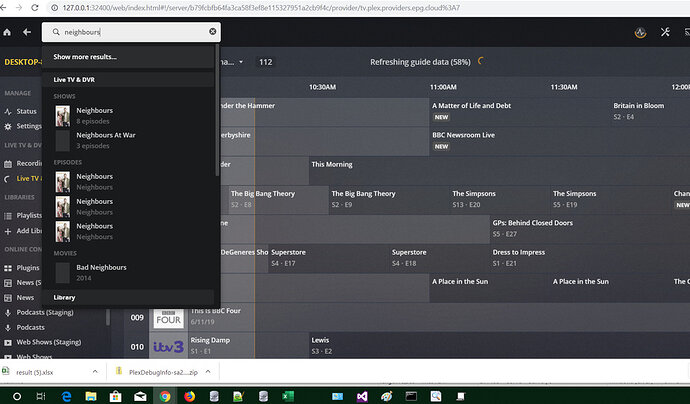Select GPs: Behind Closed Doors programme

point(590,229)
